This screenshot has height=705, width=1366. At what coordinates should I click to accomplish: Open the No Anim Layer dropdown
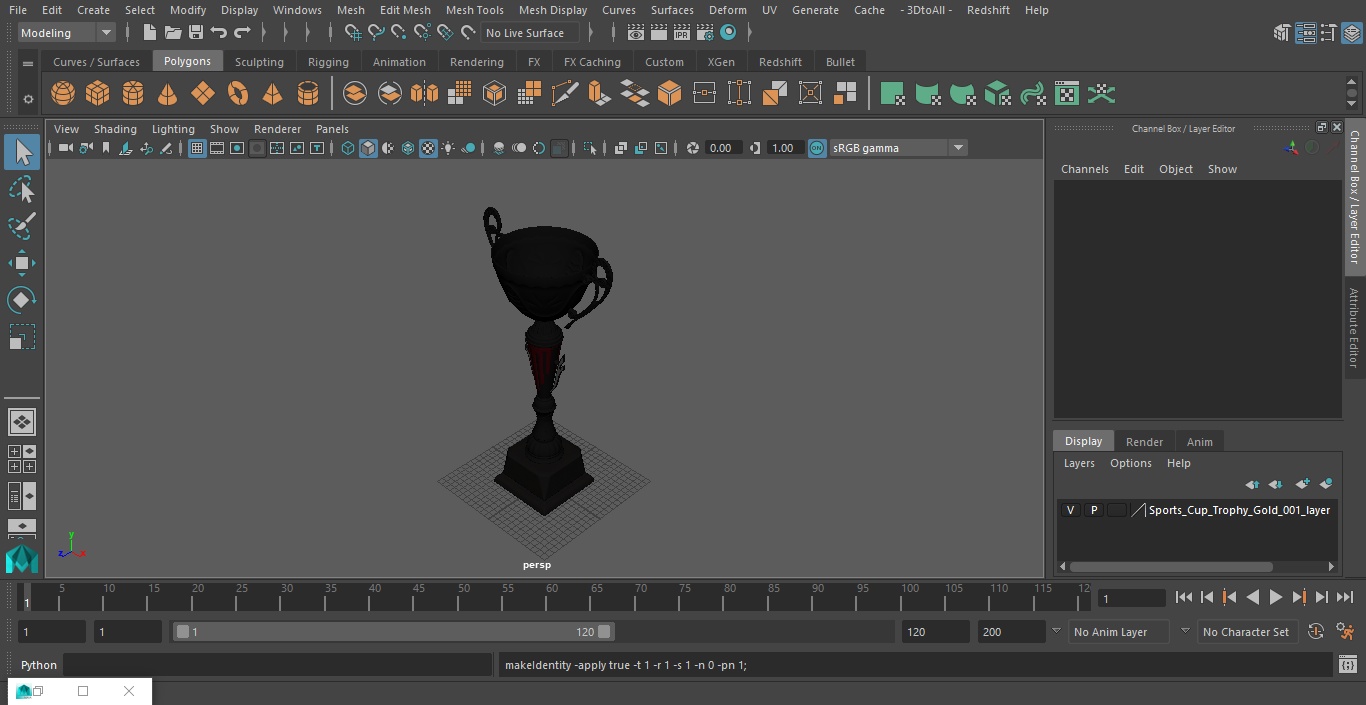click(1120, 632)
